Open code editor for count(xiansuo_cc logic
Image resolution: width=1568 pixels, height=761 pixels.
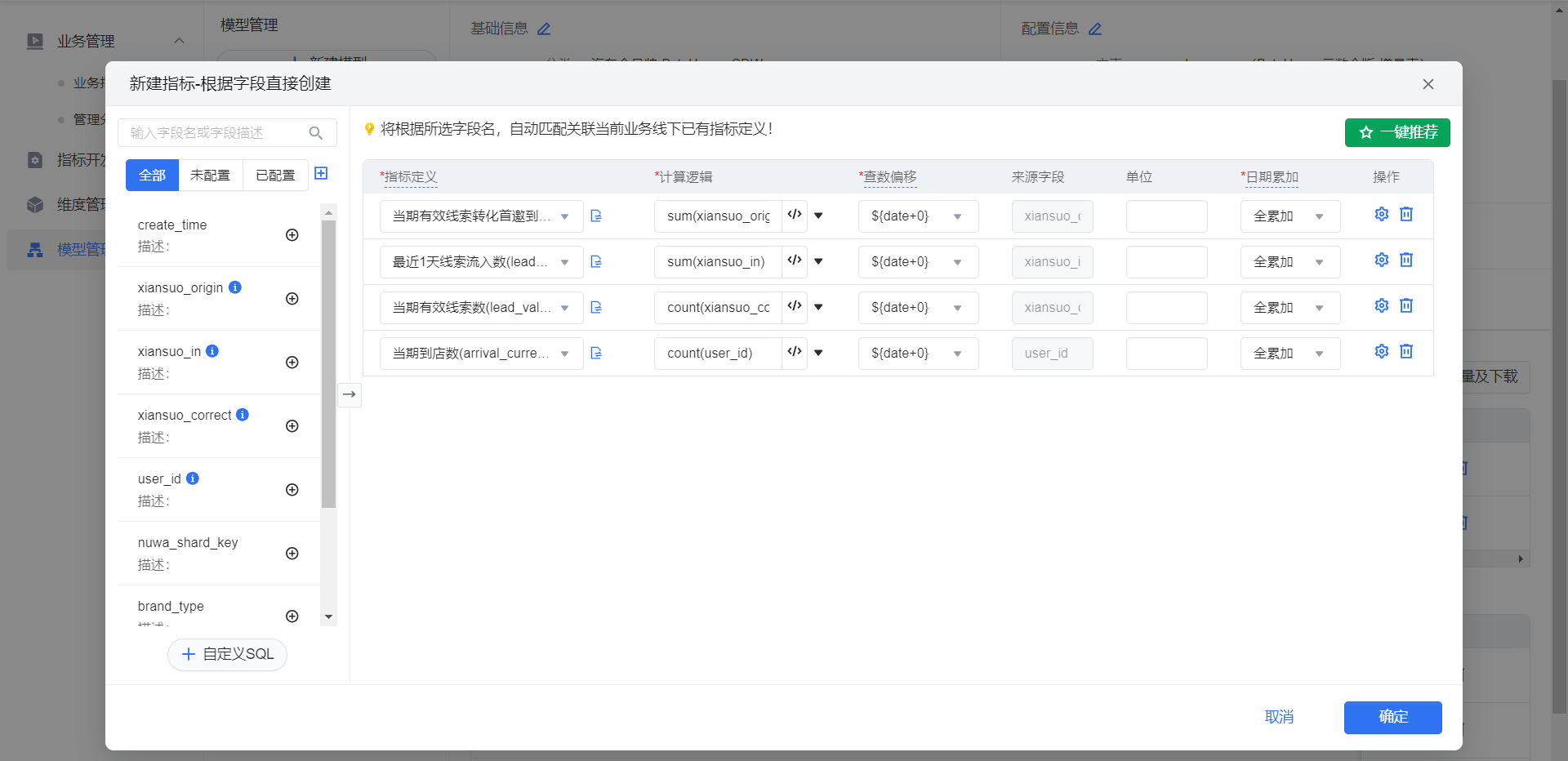click(x=795, y=307)
